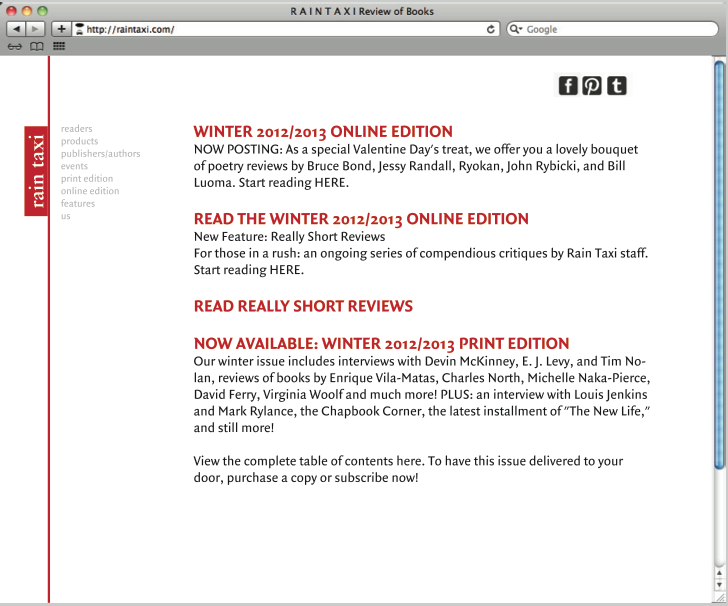The image size is (728, 606).
Task: Open the publishers/authors menu item
Action: pyautogui.click(x=100, y=154)
